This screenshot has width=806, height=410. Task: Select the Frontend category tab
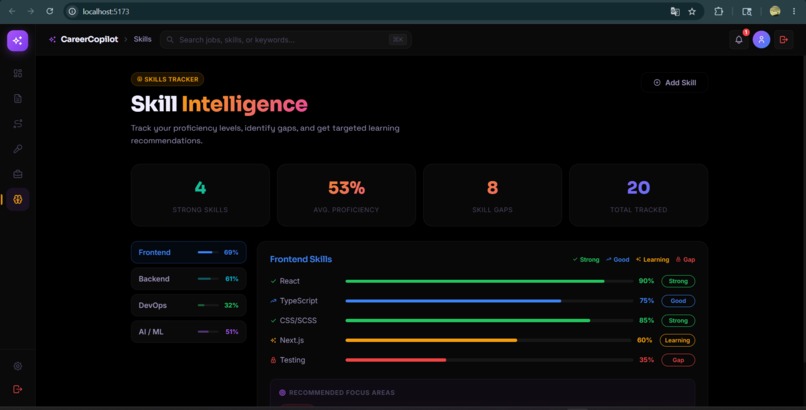click(x=189, y=252)
